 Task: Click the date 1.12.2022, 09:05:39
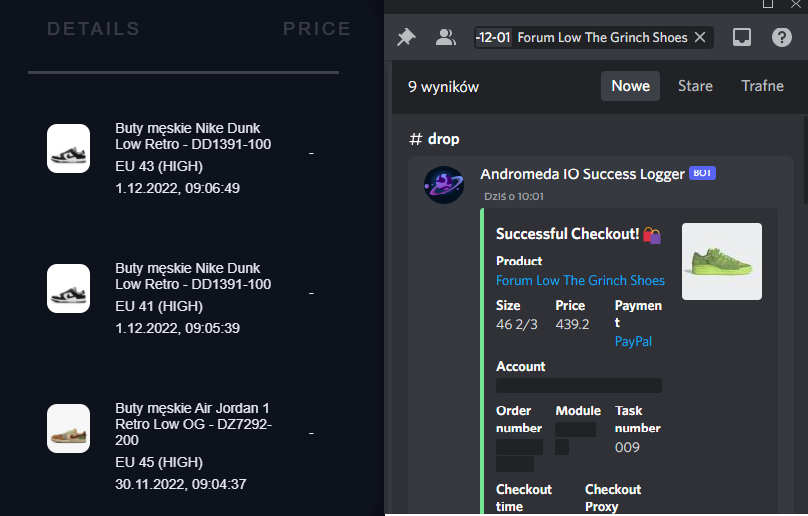[177, 328]
